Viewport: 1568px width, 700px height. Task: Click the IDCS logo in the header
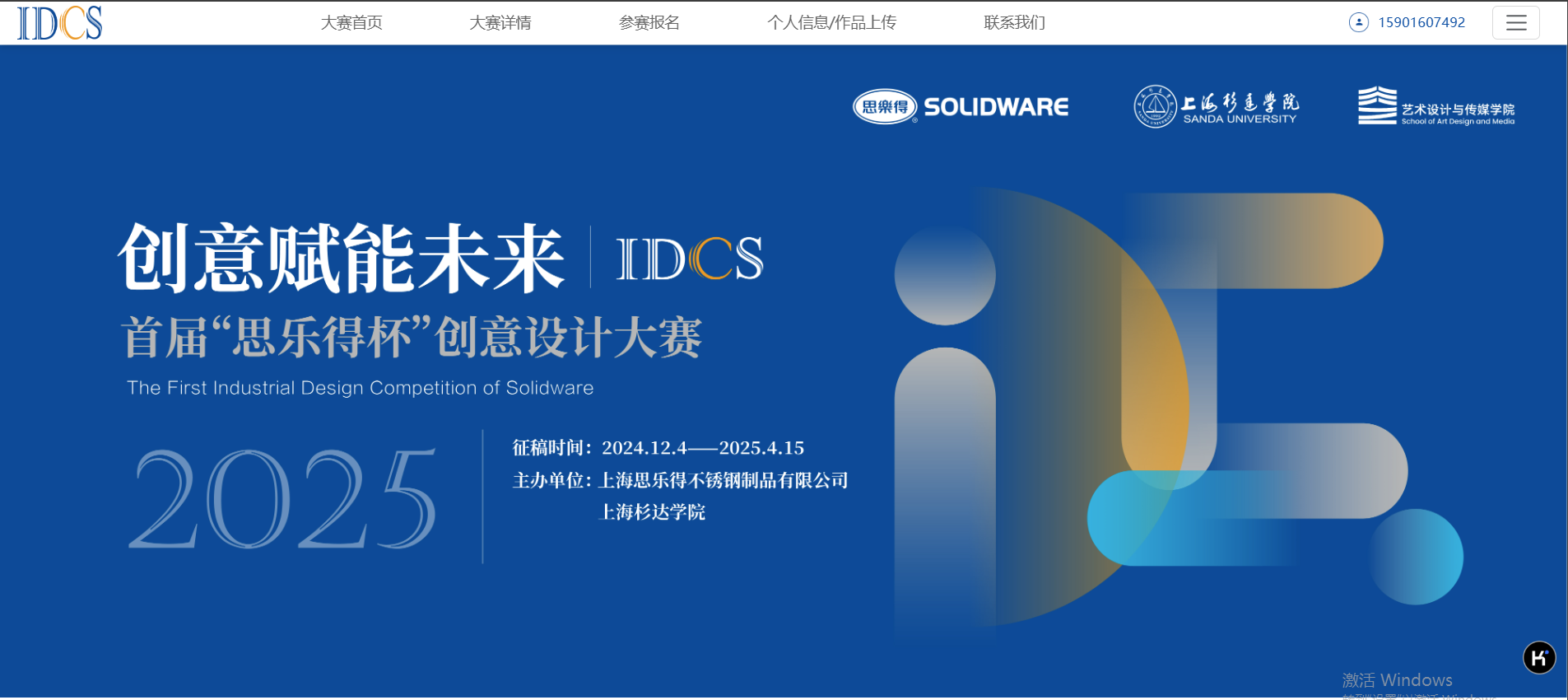[x=59, y=23]
